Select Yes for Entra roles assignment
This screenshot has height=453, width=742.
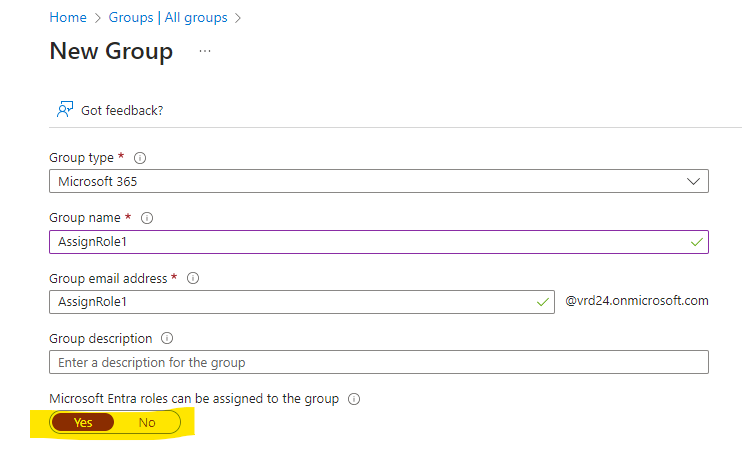tap(83, 422)
